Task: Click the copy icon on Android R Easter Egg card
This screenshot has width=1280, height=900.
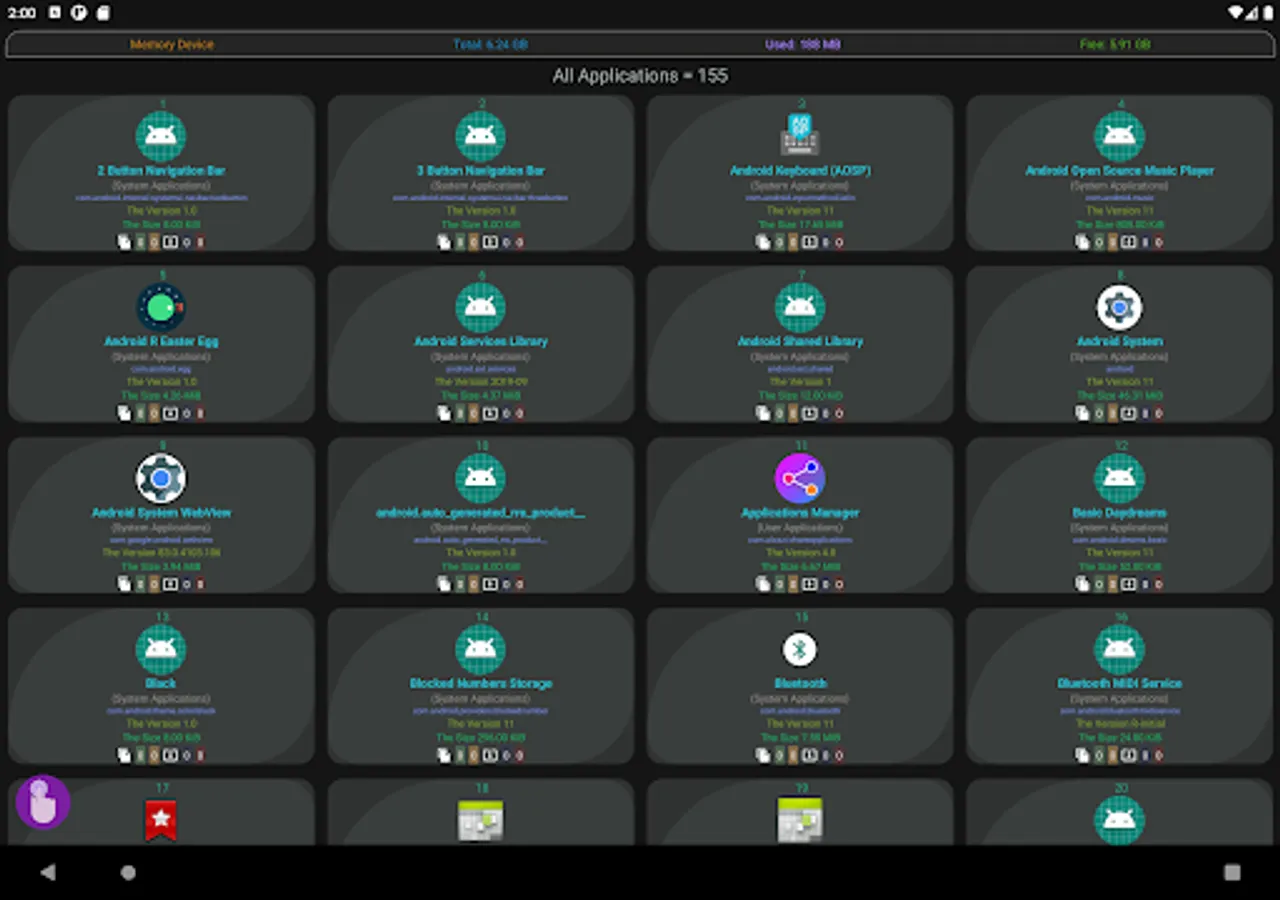Action: pyautogui.click(x=125, y=413)
